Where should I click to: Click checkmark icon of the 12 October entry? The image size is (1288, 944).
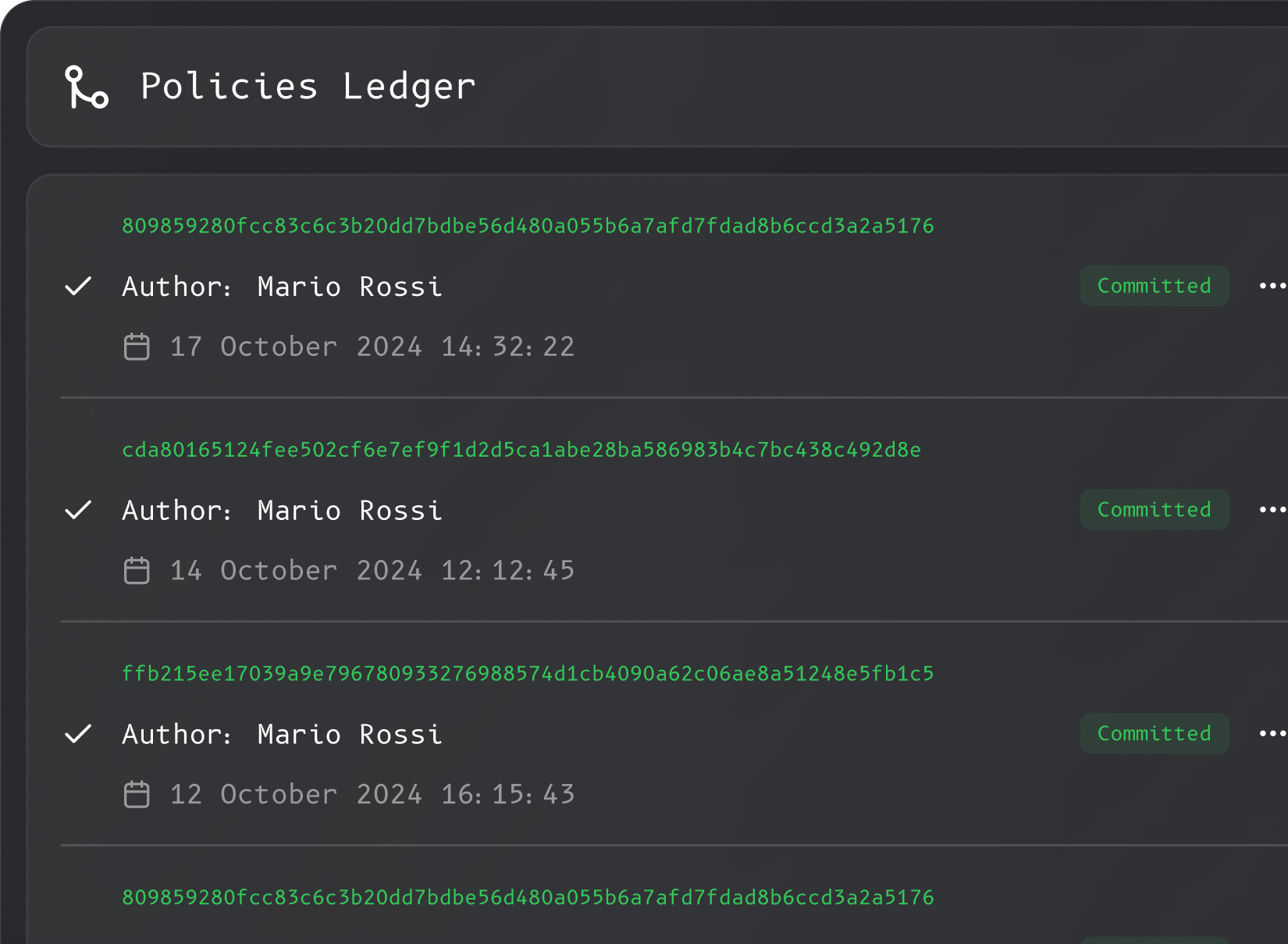[78, 734]
